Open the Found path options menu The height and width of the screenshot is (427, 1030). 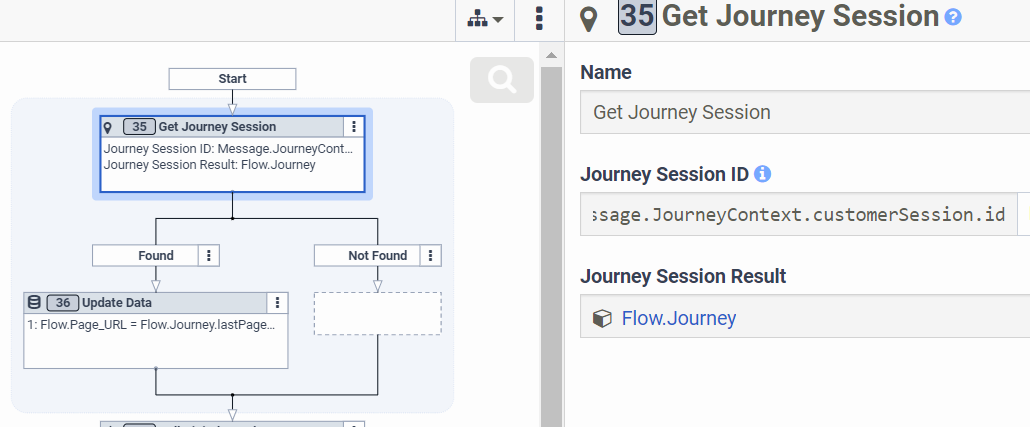click(x=209, y=256)
